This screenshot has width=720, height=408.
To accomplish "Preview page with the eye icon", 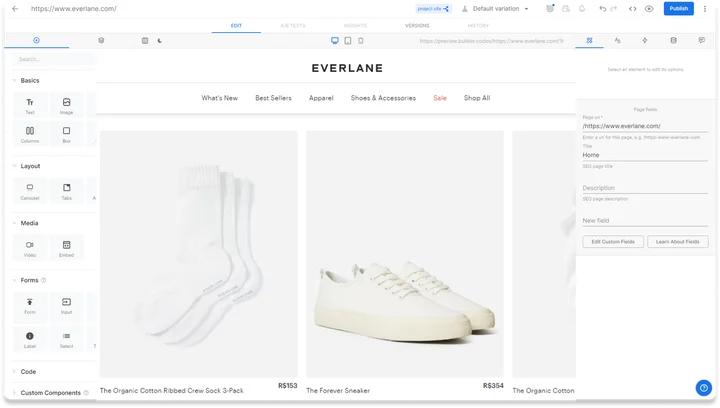I will coord(649,9).
